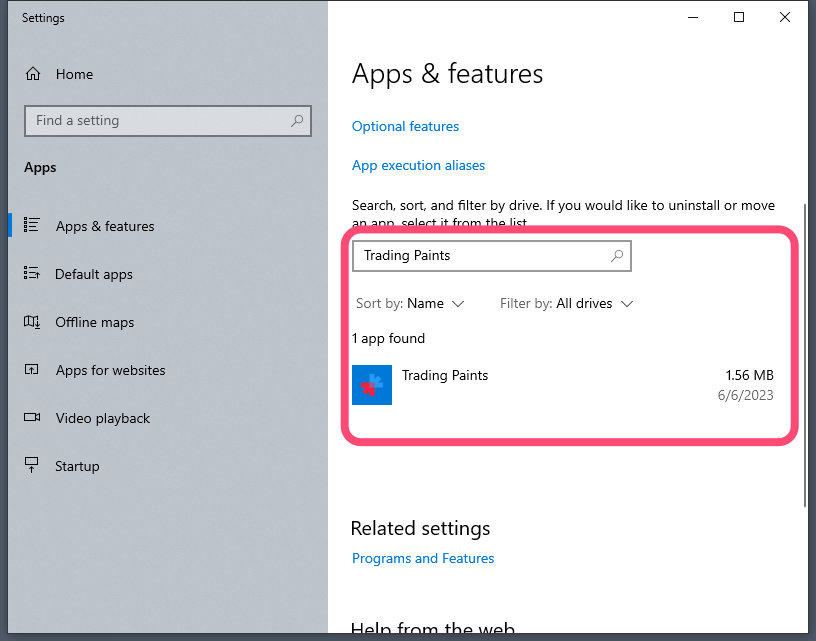
Task: Click magnifier in Find a setting box
Action: [x=297, y=121]
